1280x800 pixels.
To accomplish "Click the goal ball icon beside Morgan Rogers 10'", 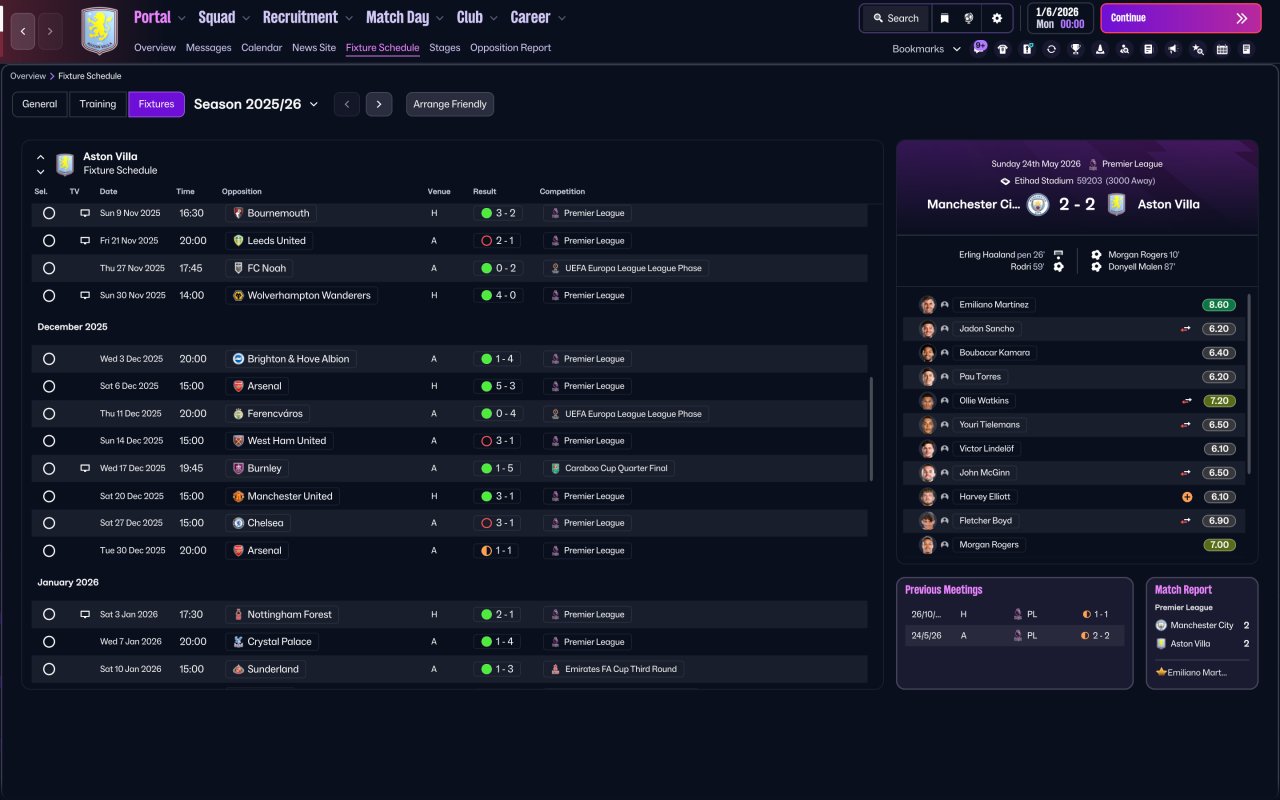I will (1096, 255).
